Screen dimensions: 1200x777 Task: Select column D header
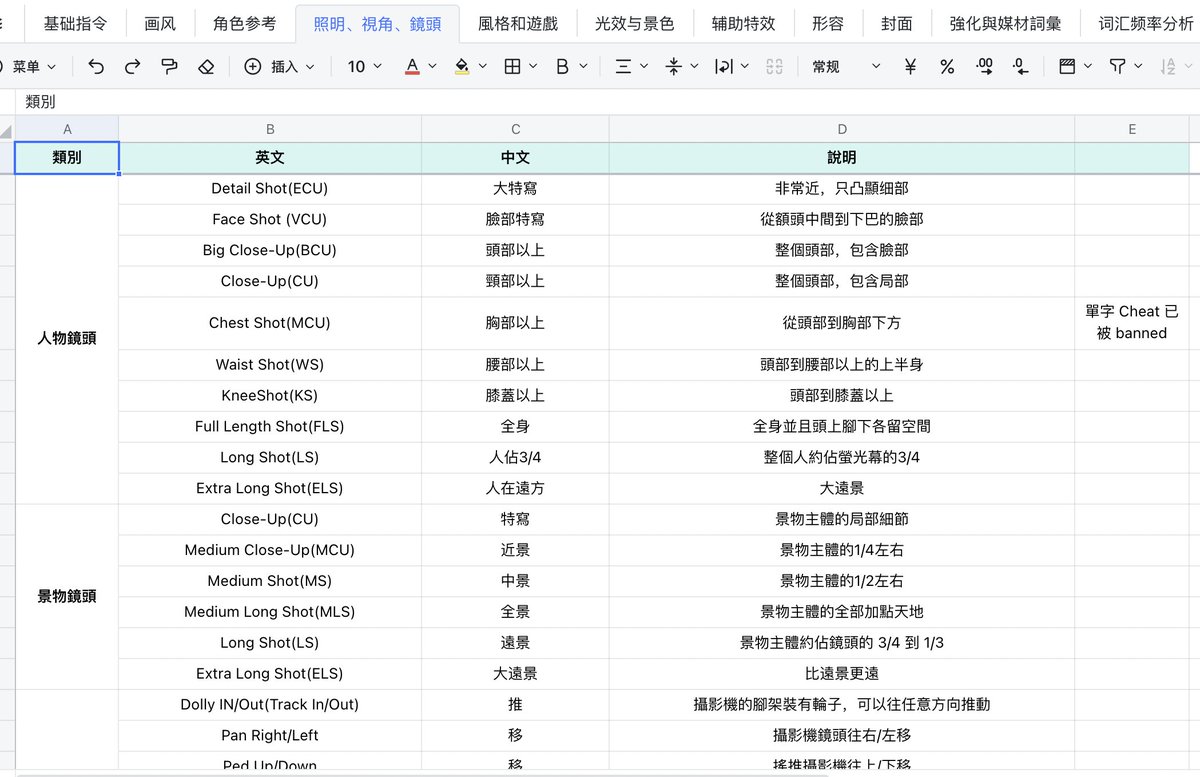click(842, 129)
